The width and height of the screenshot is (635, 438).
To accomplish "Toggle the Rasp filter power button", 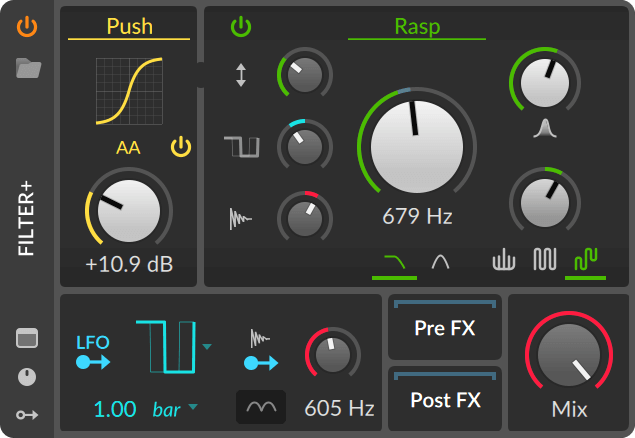I will (241, 27).
